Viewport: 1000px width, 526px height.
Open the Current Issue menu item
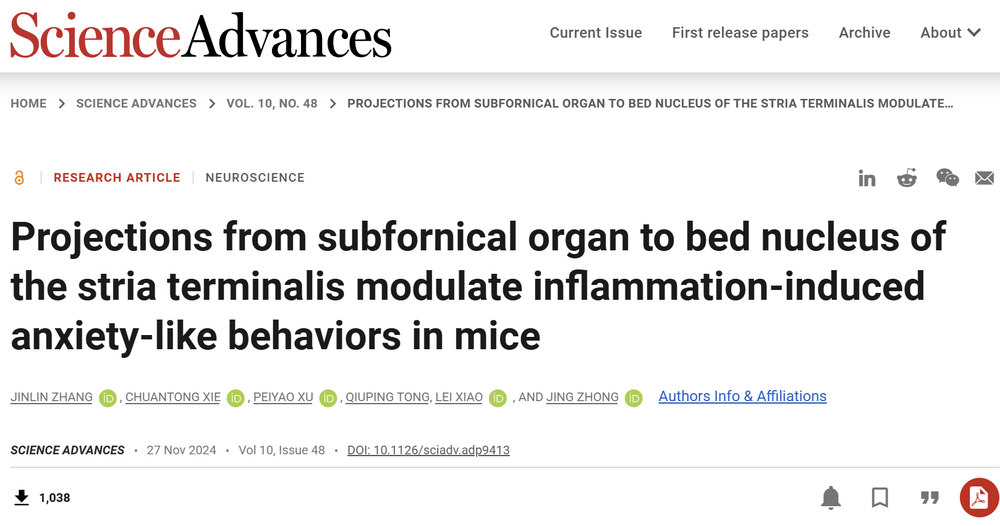596,33
